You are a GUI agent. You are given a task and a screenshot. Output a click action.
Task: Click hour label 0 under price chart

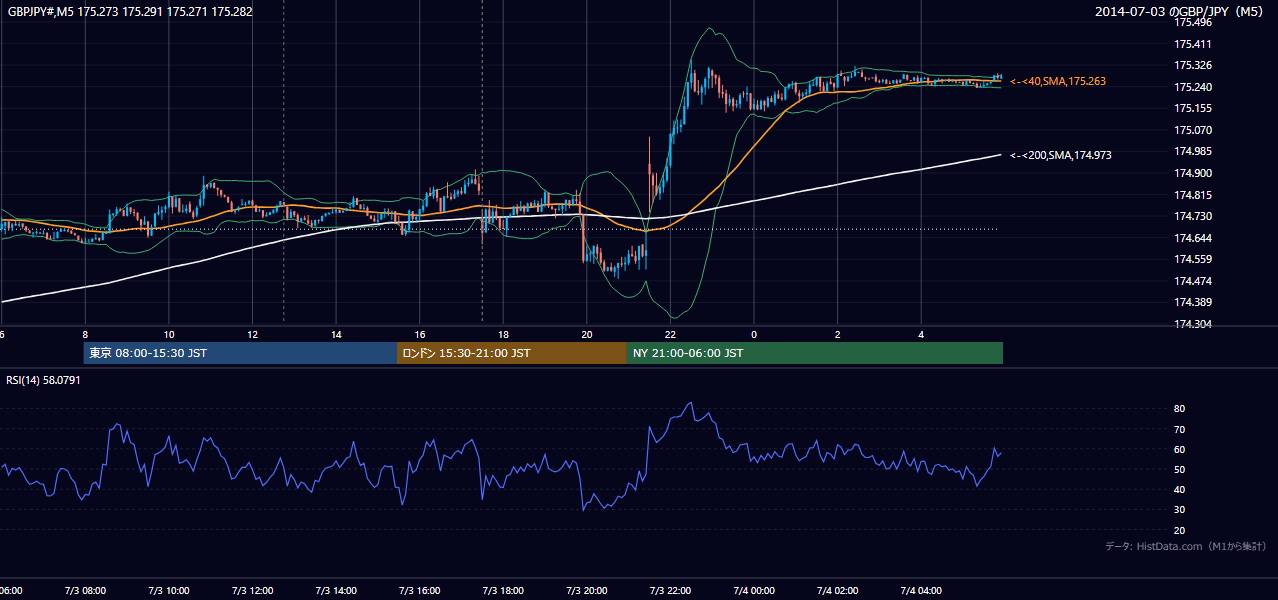click(x=754, y=335)
